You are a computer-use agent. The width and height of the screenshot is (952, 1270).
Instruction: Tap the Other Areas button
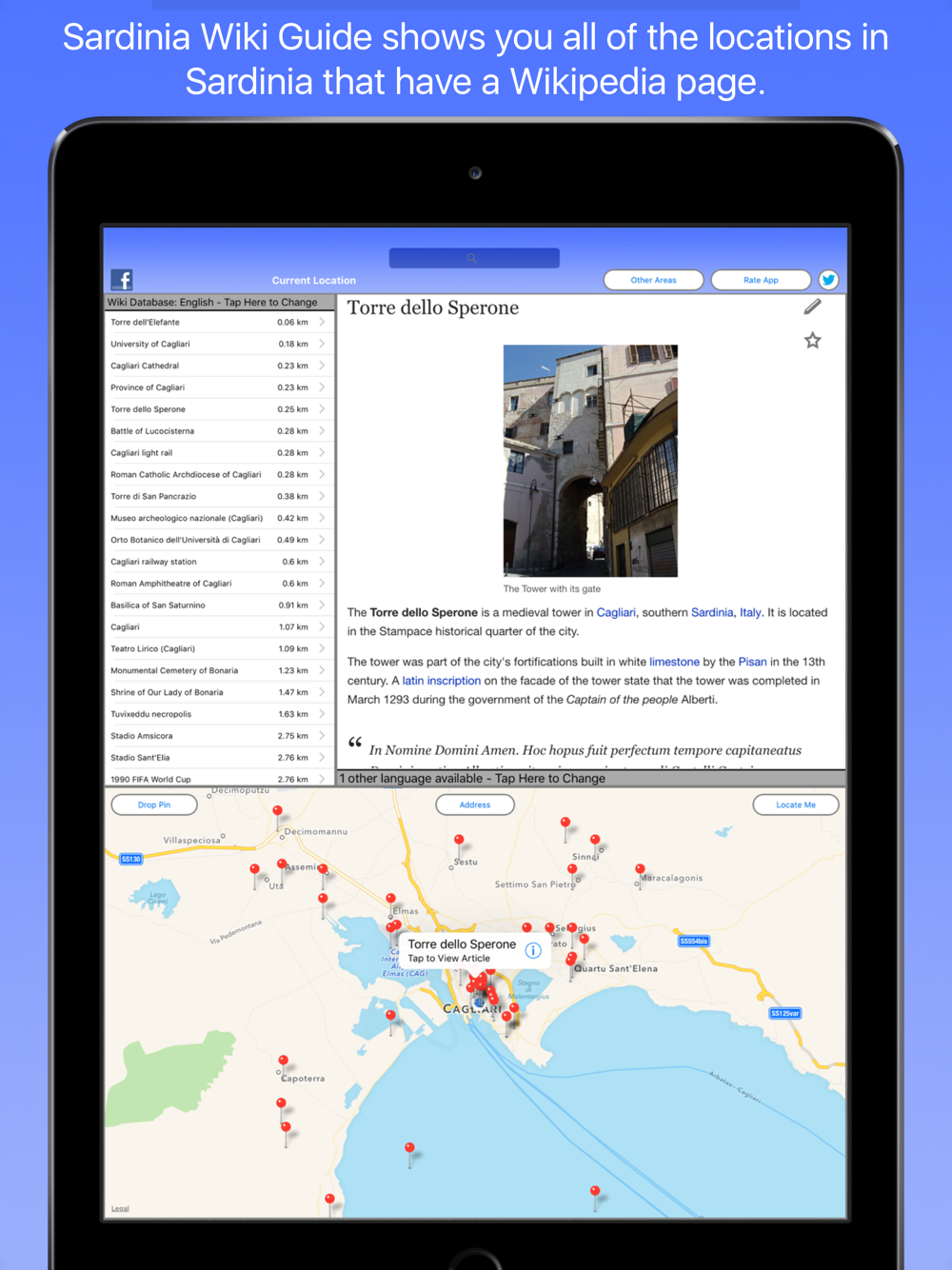pyautogui.click(x=653, y=280)
